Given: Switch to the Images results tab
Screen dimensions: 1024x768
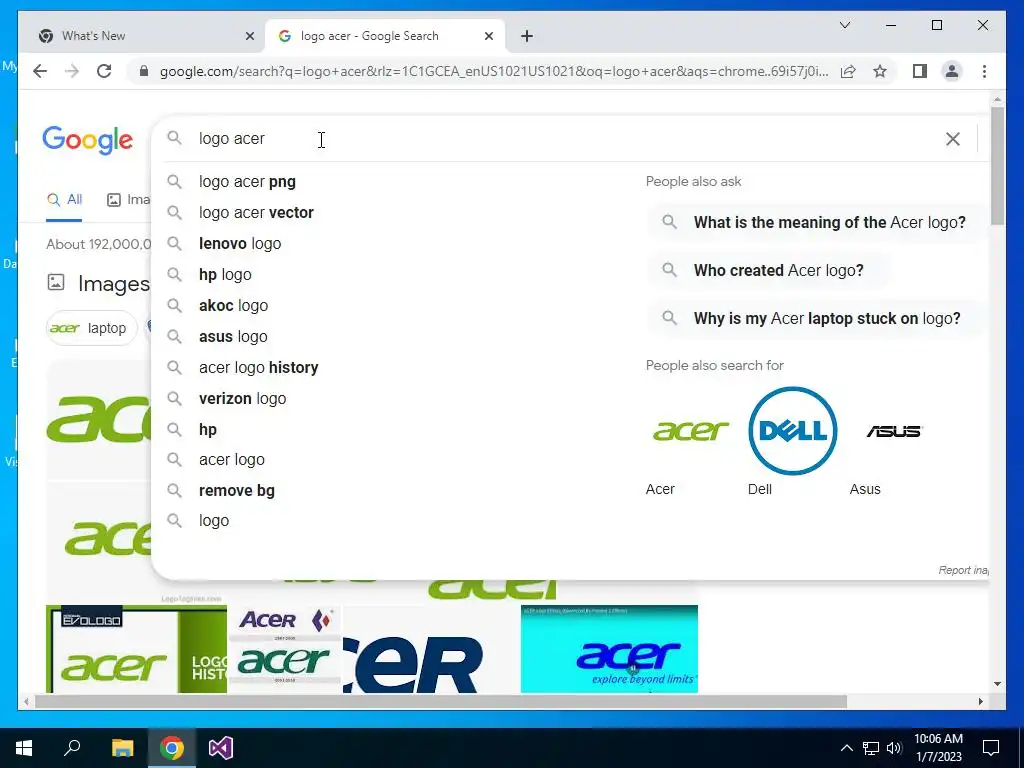Looking at the screenshot, I should pyautogui.click(x=129, y=200).
